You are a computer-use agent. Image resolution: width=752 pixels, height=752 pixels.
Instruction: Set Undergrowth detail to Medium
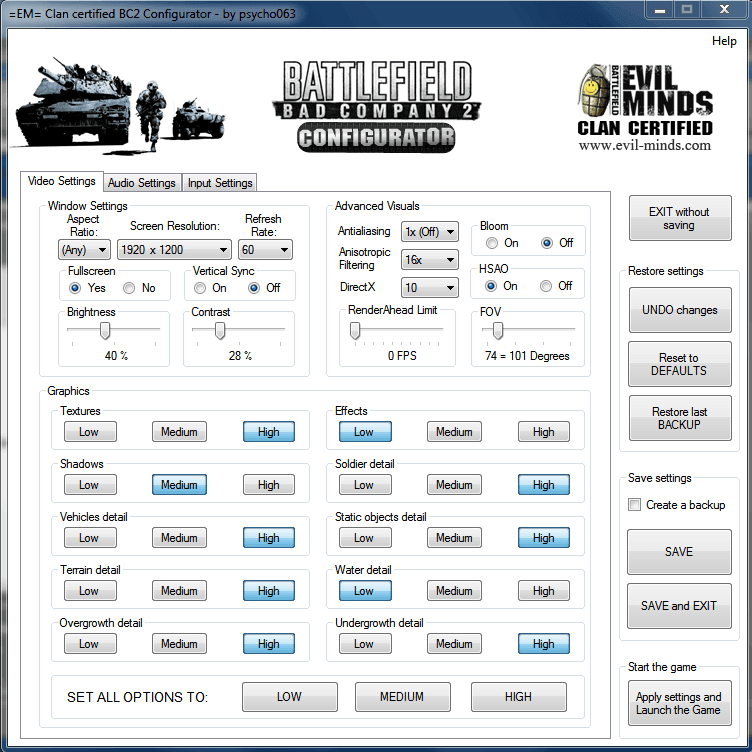point(454,644)
